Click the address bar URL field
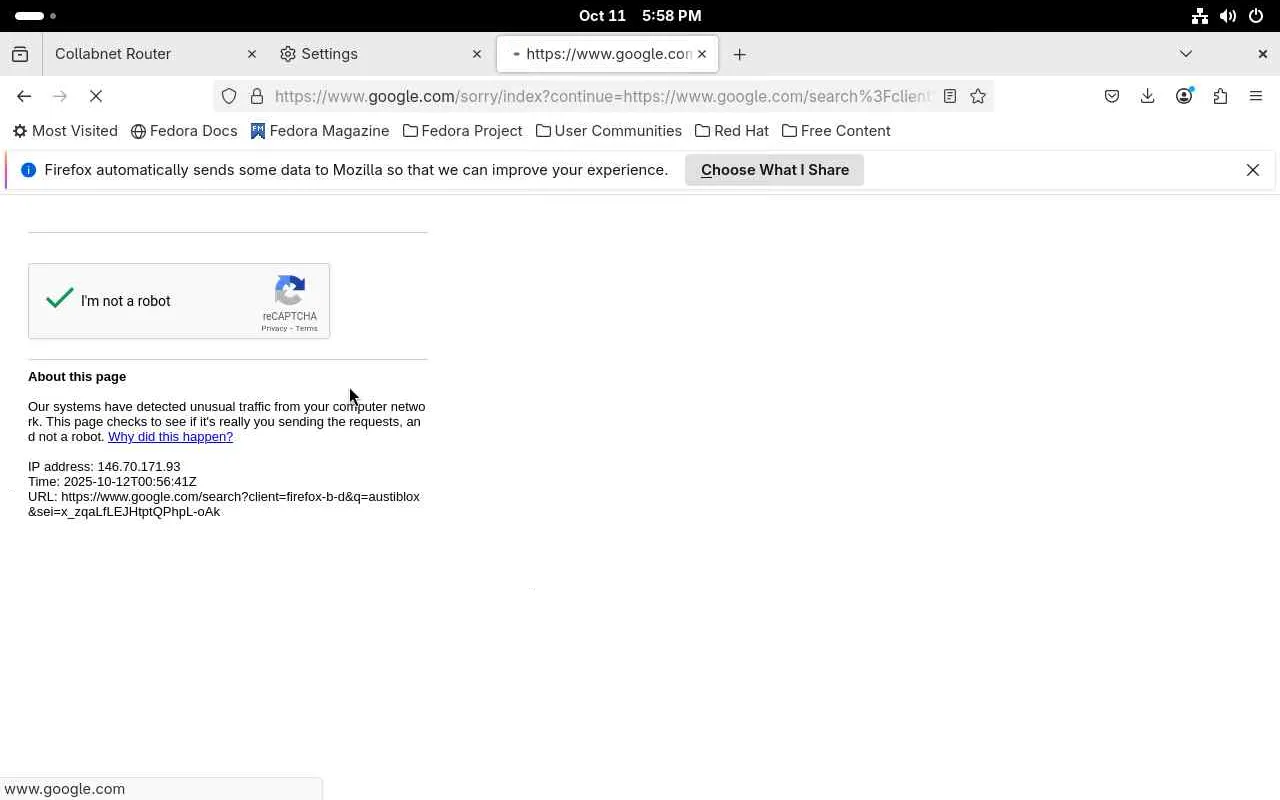 click(x=602, y=96)
